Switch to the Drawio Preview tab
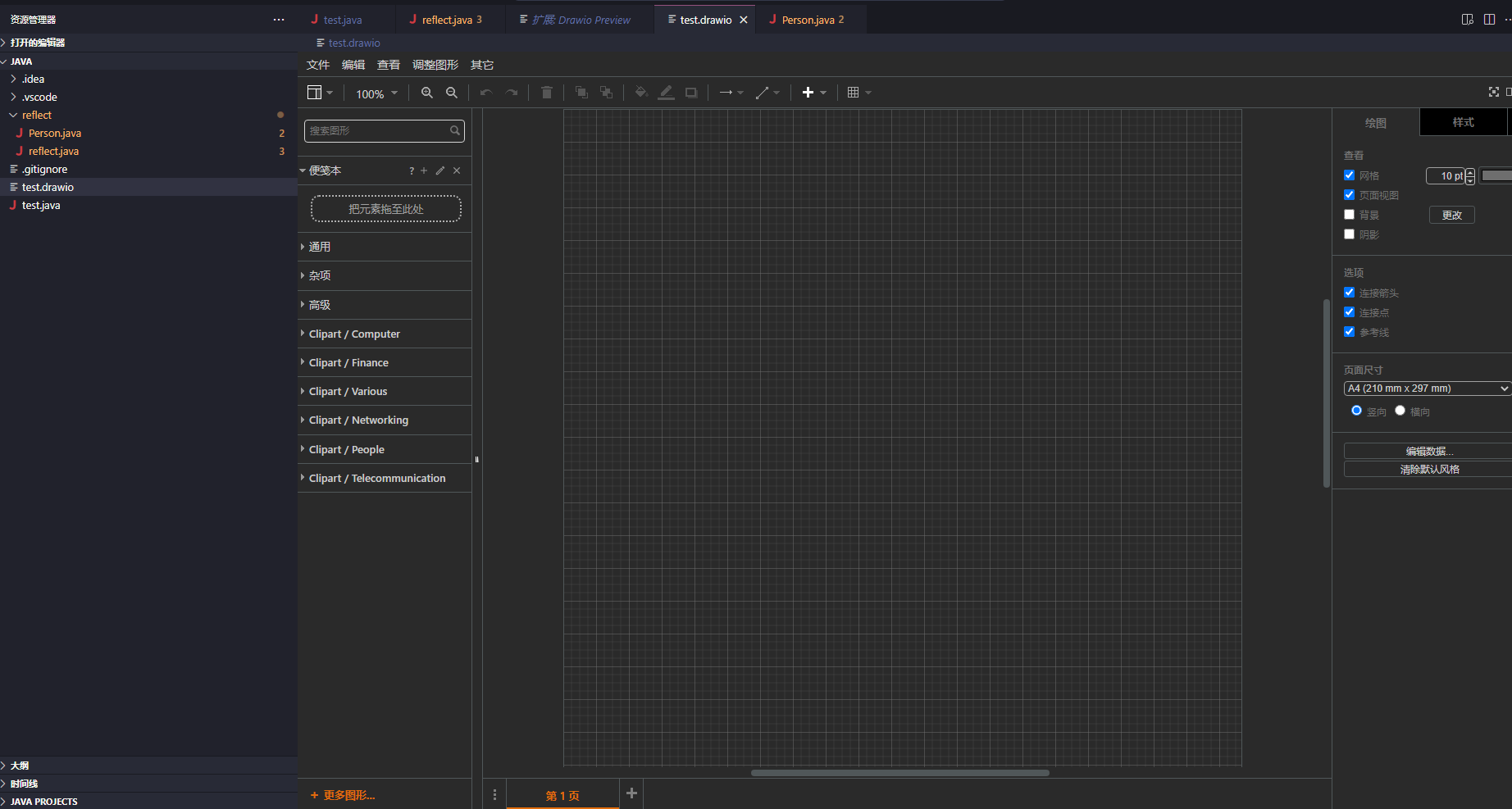1512x809 pixels. pyautogui.click(x=581, y=20)
